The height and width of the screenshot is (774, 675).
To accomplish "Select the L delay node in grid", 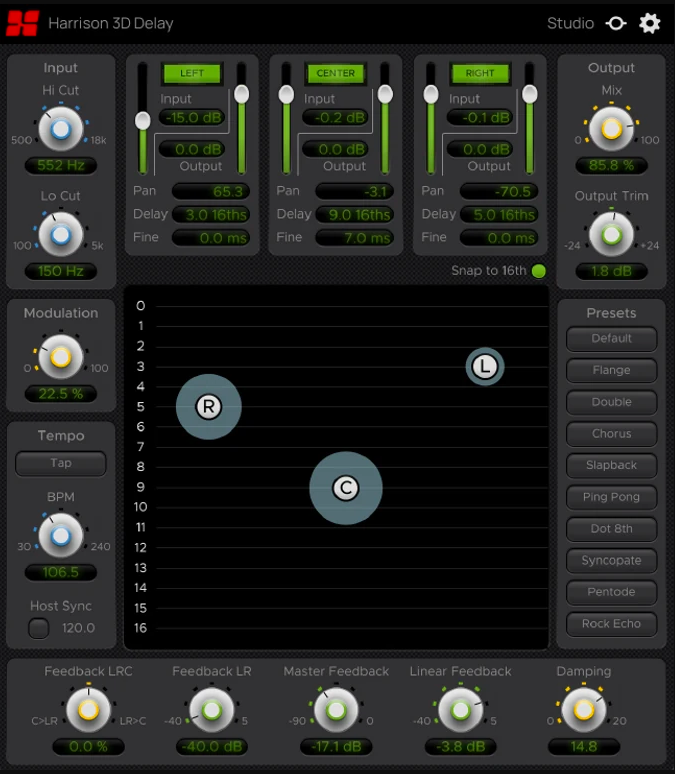I will click(x=485, y=367).
